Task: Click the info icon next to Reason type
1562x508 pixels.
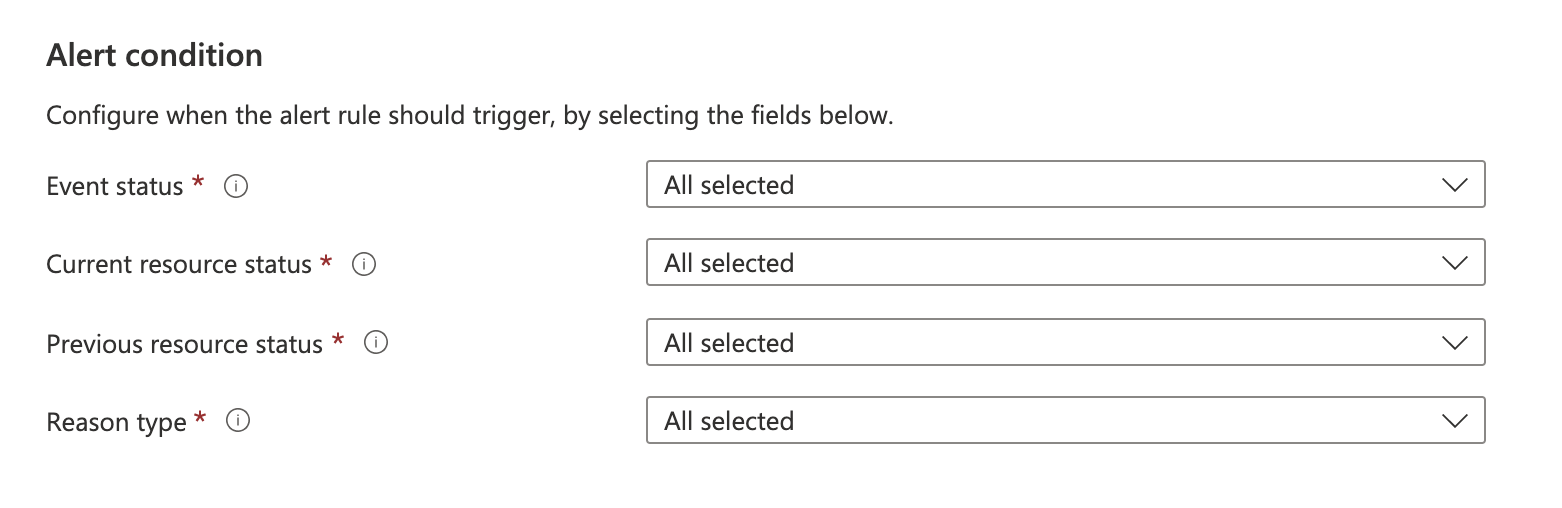Action: pyautogui.click(x=238, y=421)
